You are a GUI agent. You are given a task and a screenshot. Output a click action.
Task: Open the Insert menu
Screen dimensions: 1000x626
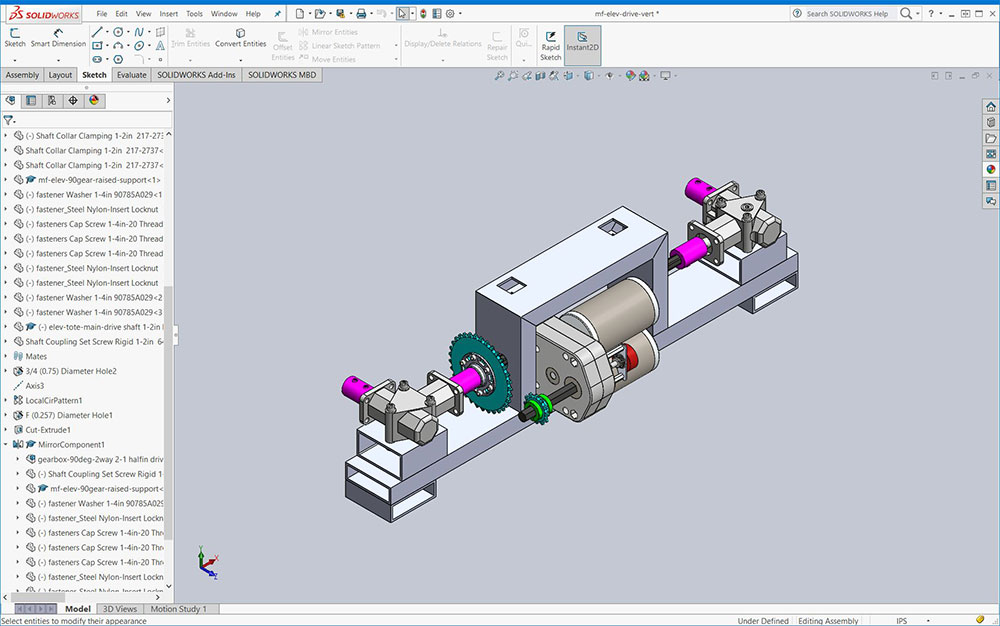pyautogui.click(x=169, y=14)
